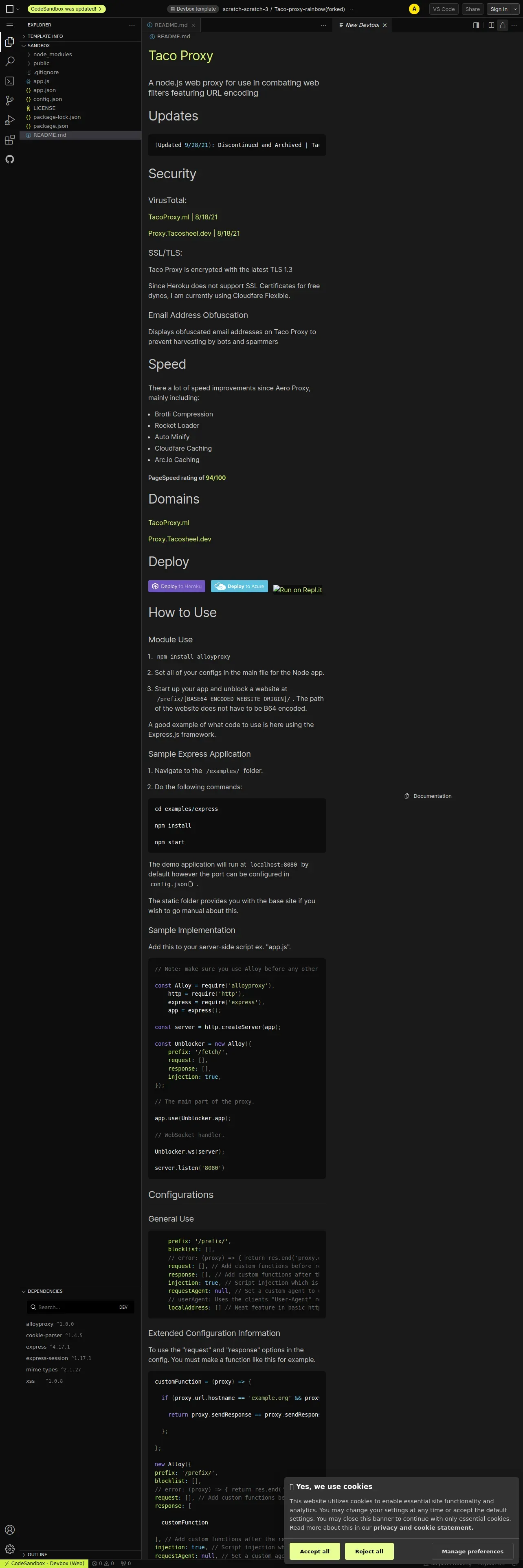The height and width of the screenshot is (1568, 523).
Task: Click the Documentation icon link
Action: 428,795
